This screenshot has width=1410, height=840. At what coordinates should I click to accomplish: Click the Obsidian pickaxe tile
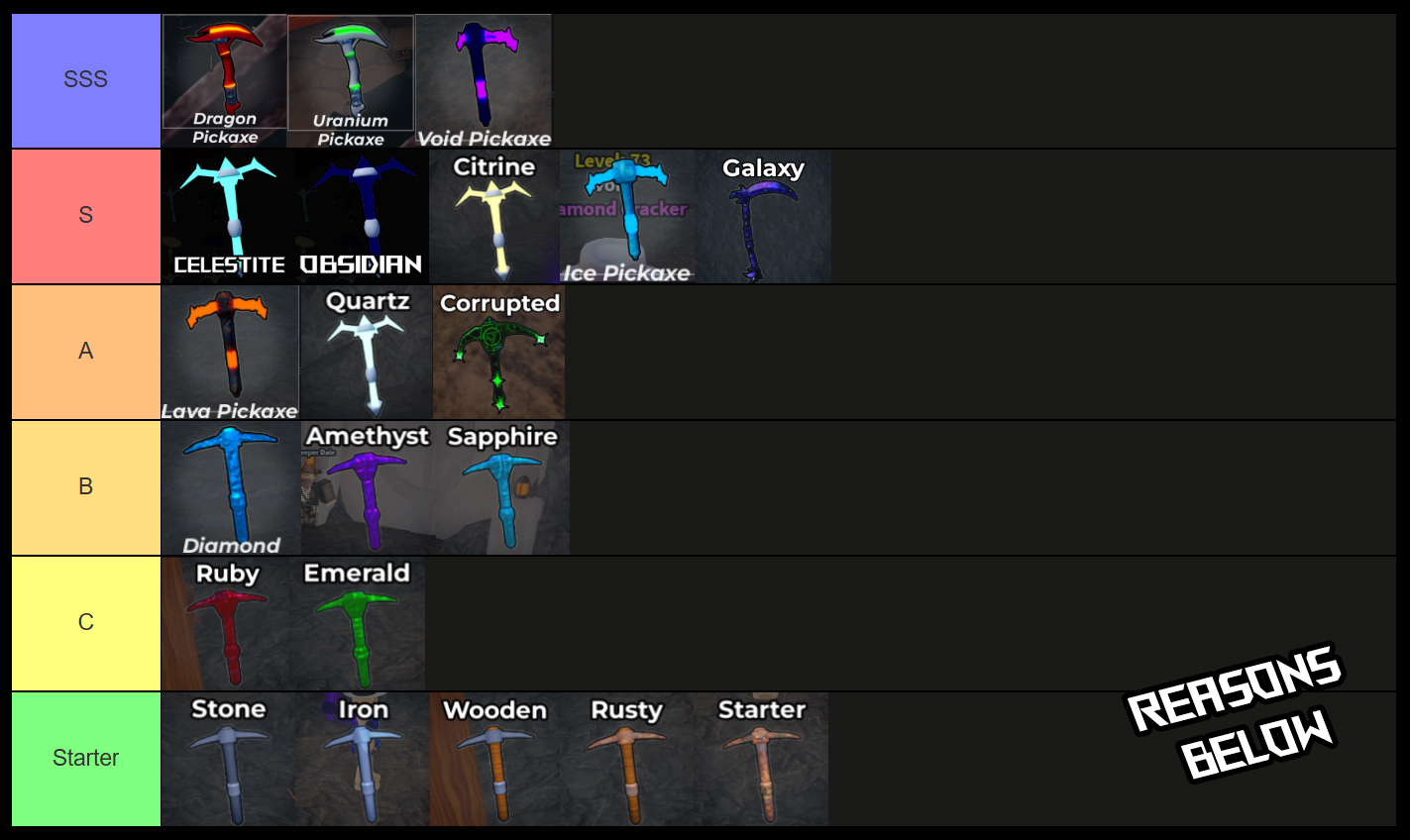coord(362,217)
